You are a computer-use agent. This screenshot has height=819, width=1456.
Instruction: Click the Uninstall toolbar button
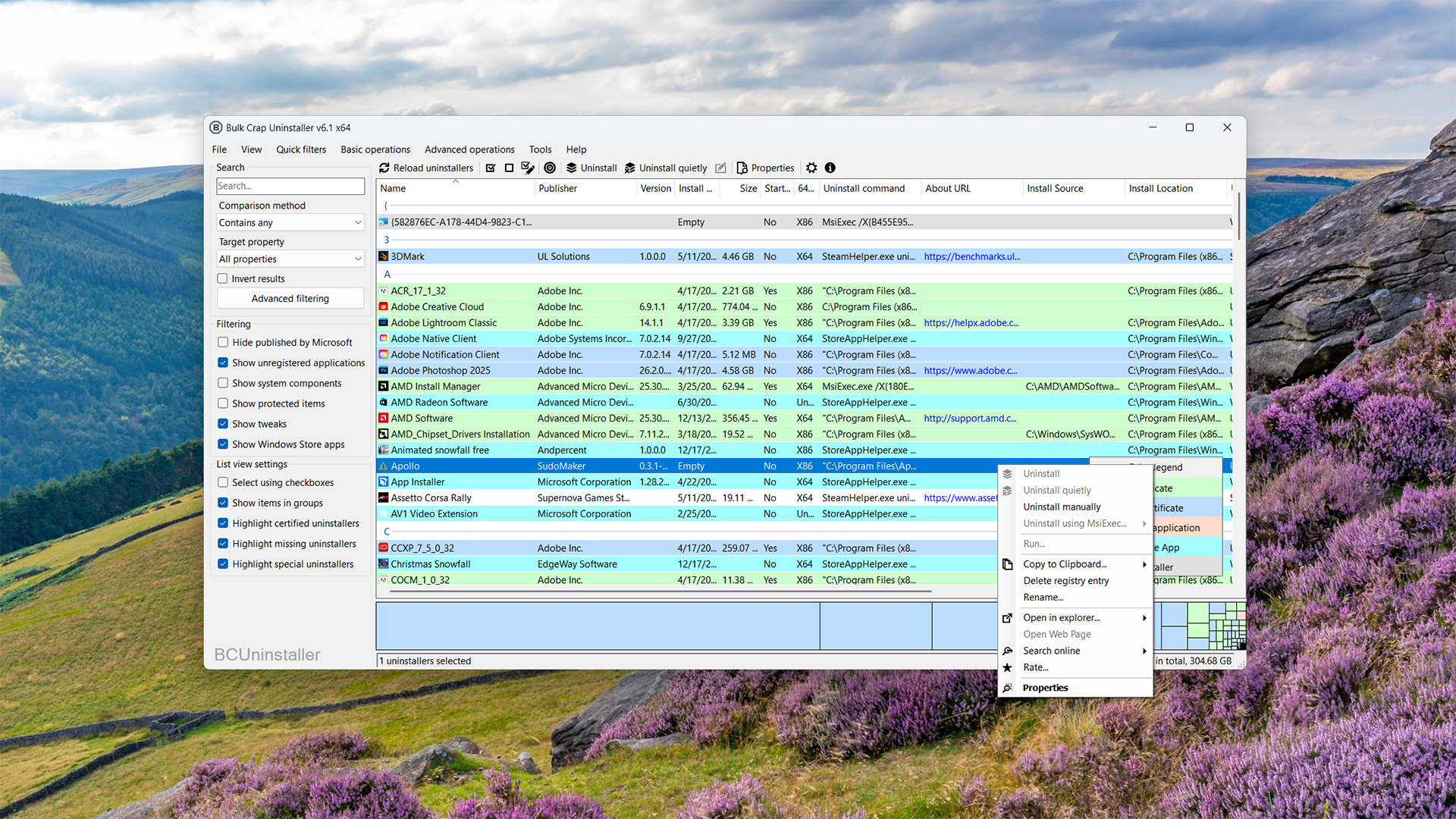[x=591, y=168]
